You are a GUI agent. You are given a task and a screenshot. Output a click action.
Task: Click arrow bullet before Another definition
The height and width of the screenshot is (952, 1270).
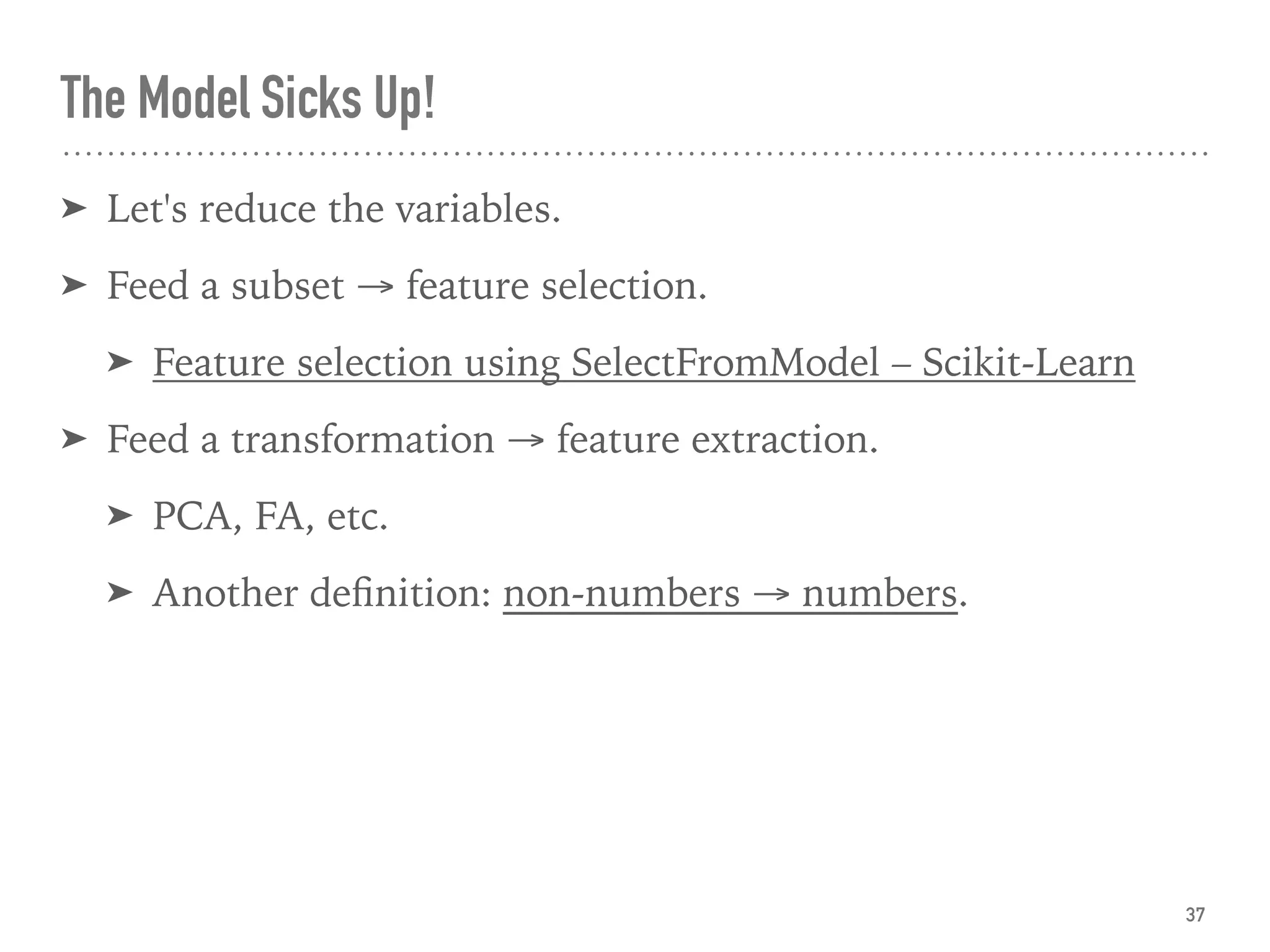120,593
